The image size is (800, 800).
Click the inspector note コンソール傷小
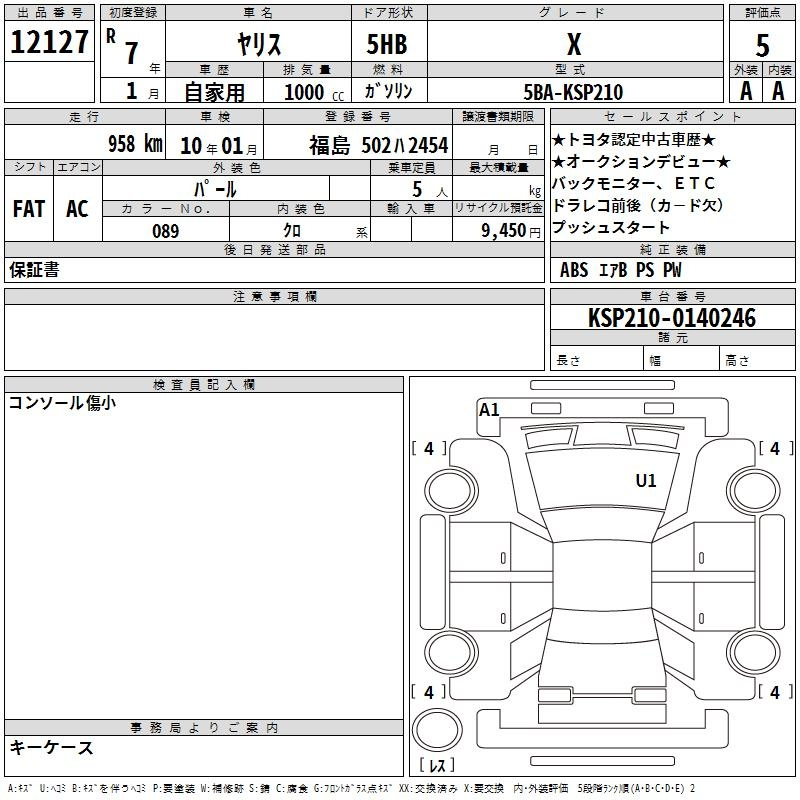pos(63,403)
